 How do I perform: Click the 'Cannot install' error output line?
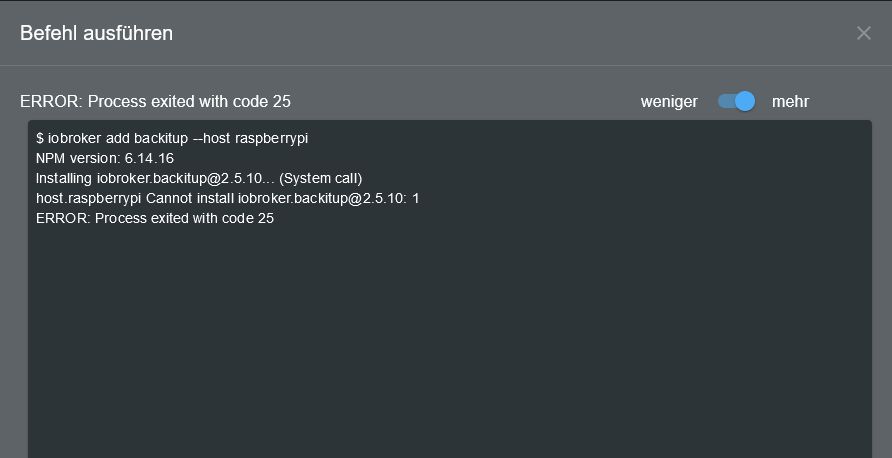tap(227, 198)
